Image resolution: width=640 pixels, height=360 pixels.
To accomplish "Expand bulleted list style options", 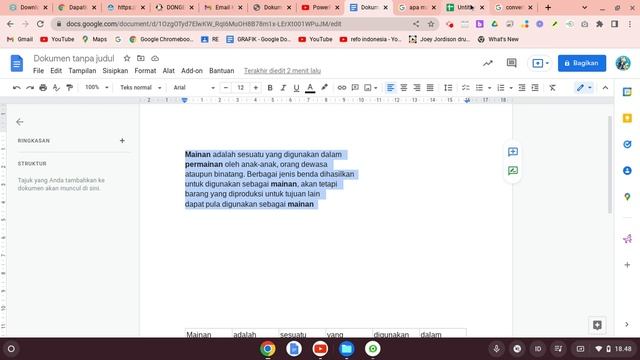I will (489, 88).
